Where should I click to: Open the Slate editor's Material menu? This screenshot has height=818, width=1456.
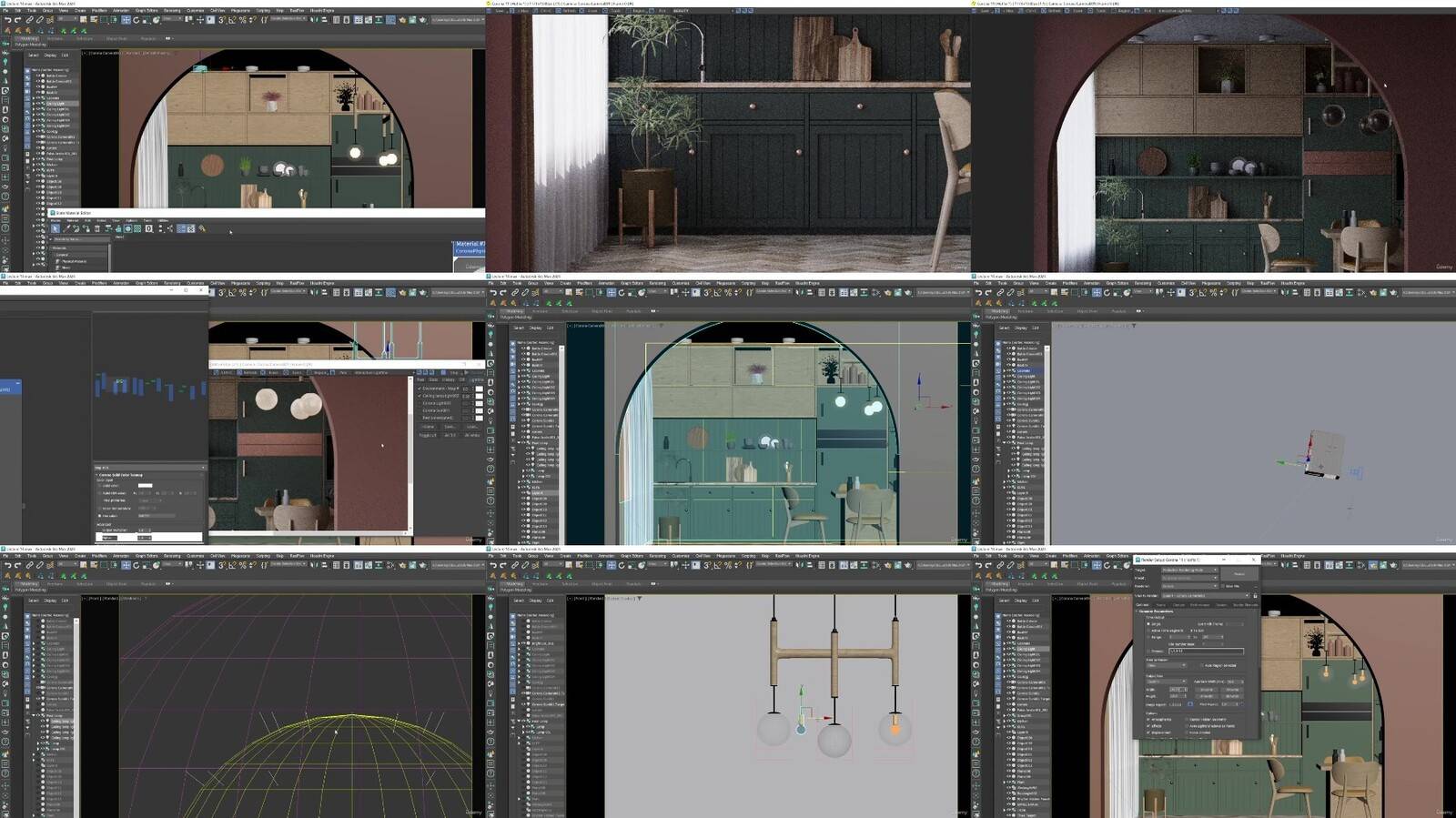[72, 220]
